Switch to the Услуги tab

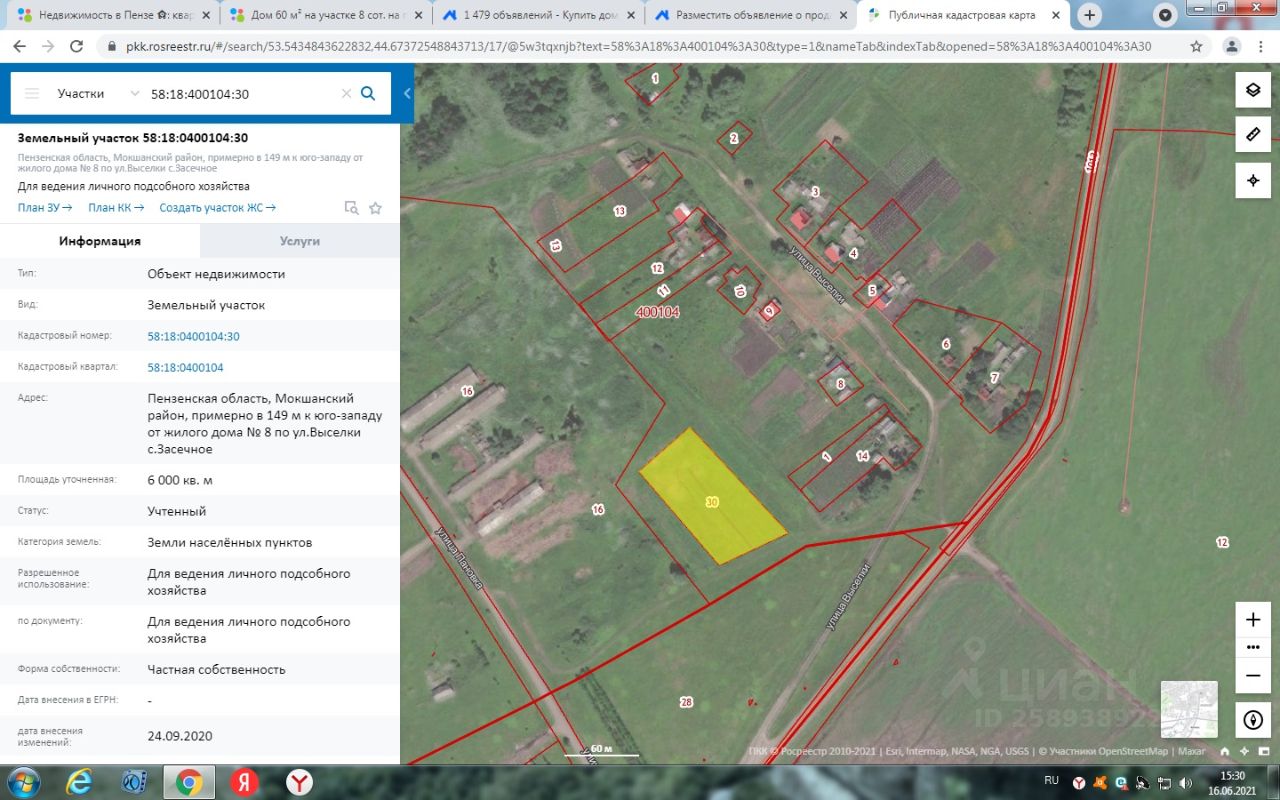click(300, 241)
